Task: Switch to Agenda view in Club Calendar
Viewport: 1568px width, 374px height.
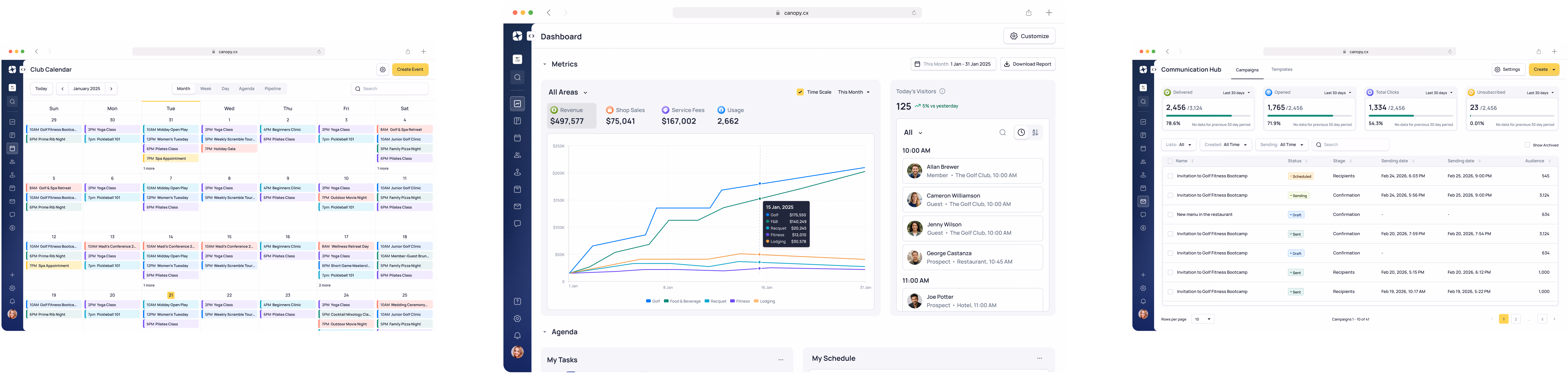Action: [246, 89]
